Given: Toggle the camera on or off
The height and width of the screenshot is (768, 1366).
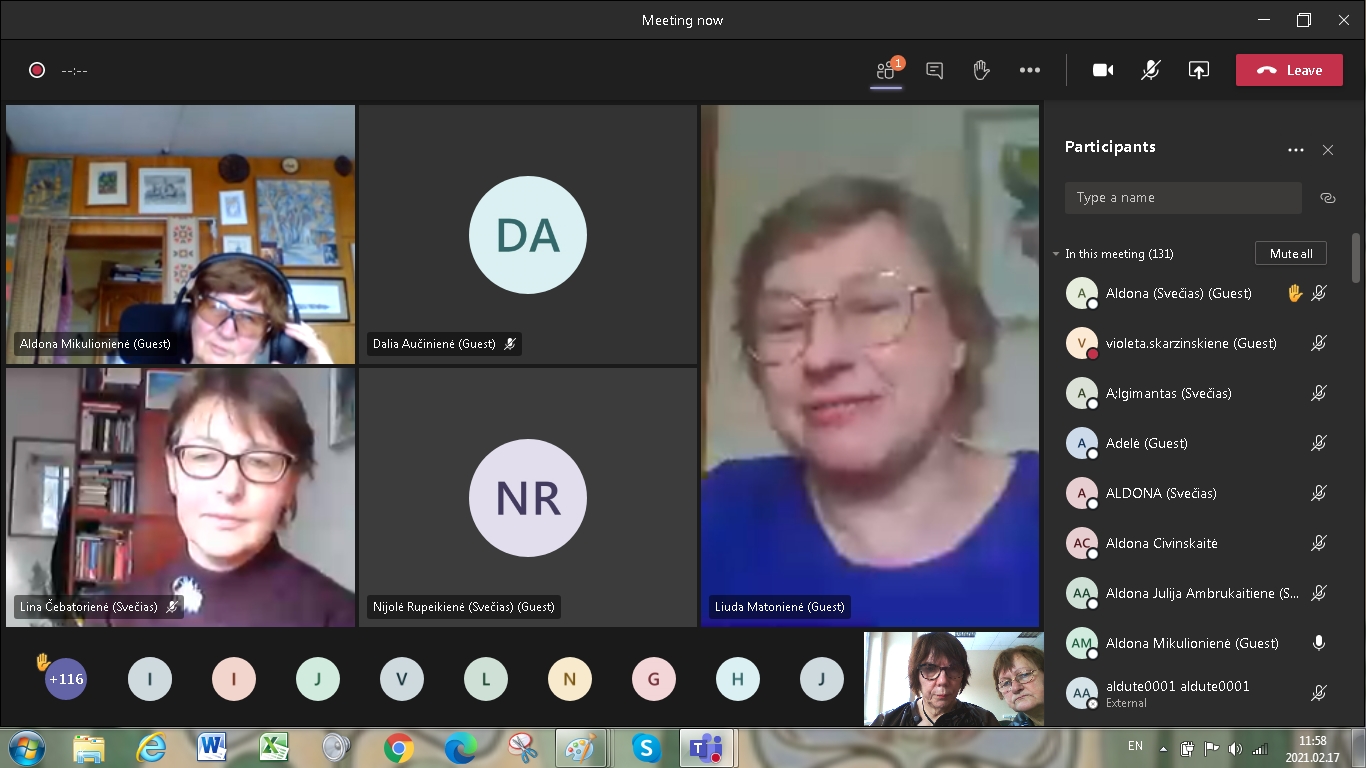Looking at the screenshot, I should point(1103,70).
